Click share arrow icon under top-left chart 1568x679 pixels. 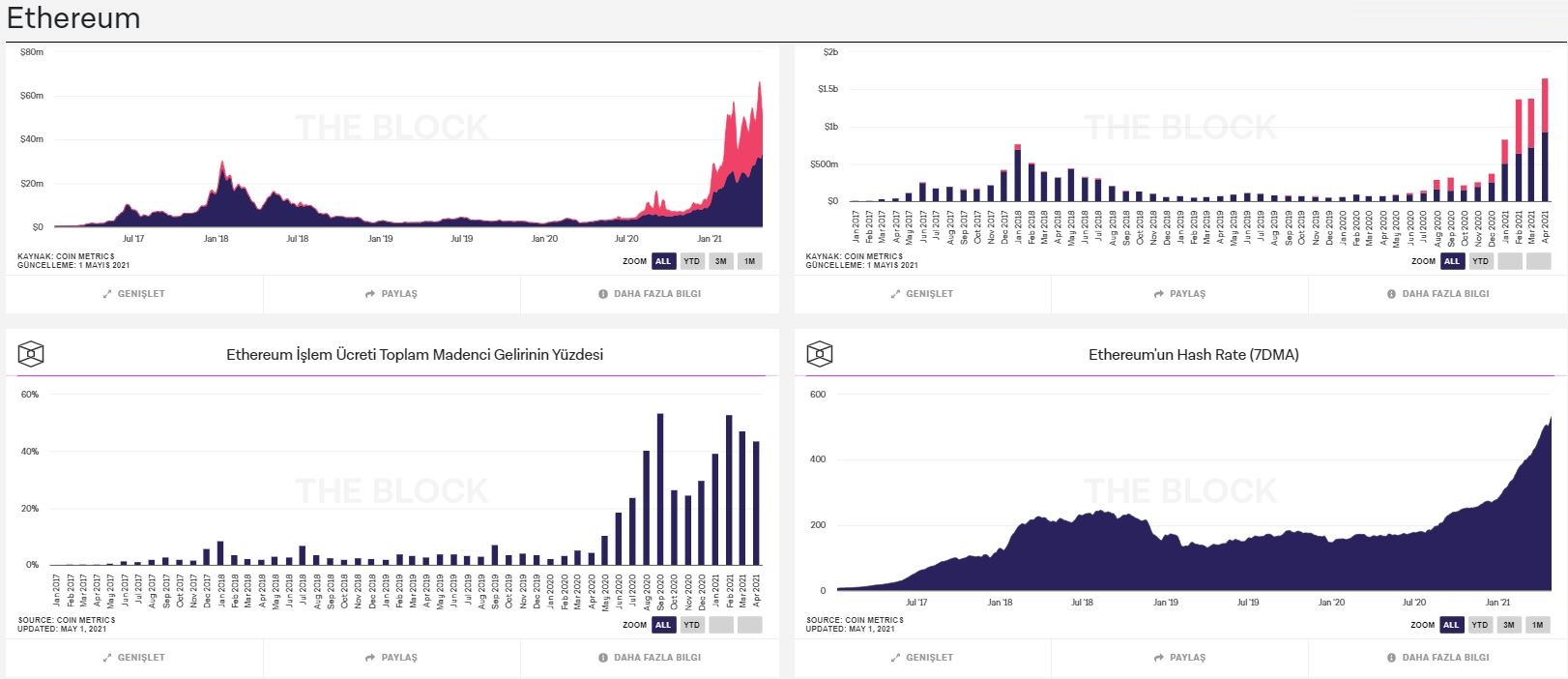pos(370,294)
